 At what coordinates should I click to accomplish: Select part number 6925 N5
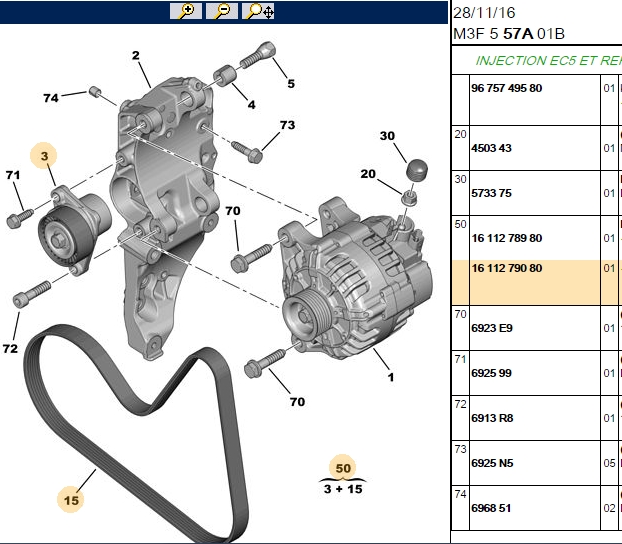pos(492,463)
